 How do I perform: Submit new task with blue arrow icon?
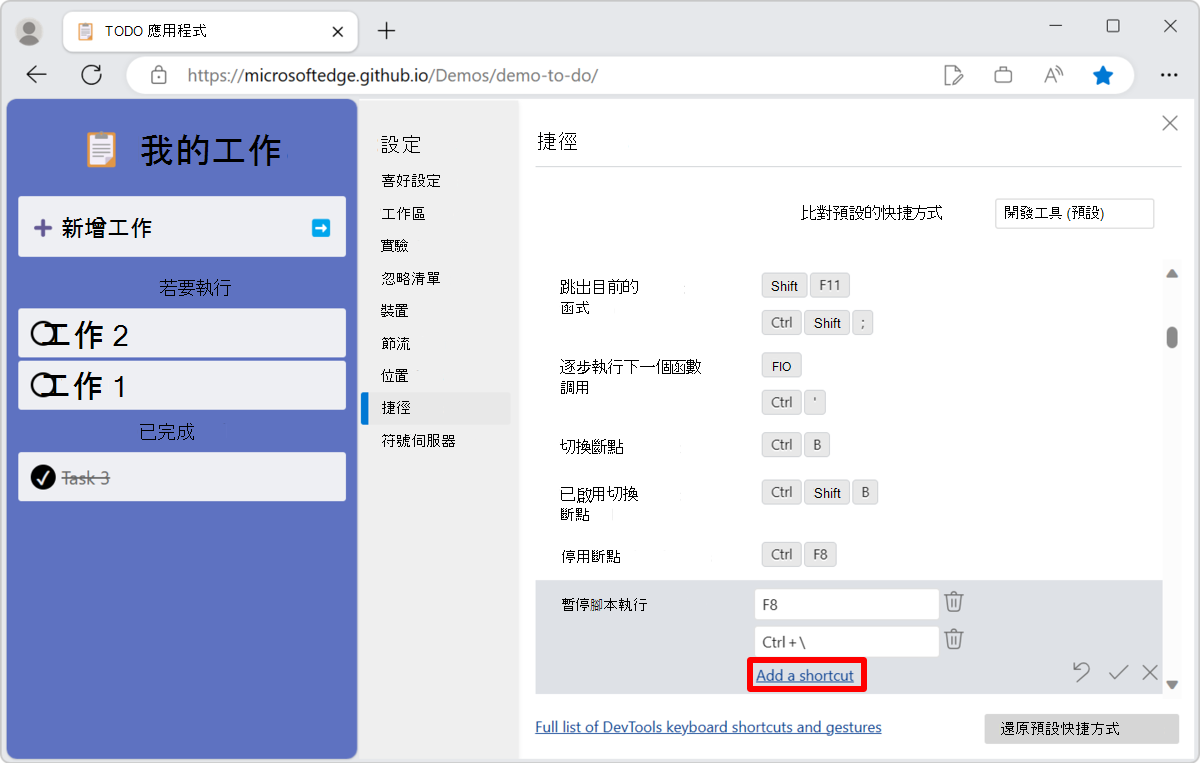[321, 228]
